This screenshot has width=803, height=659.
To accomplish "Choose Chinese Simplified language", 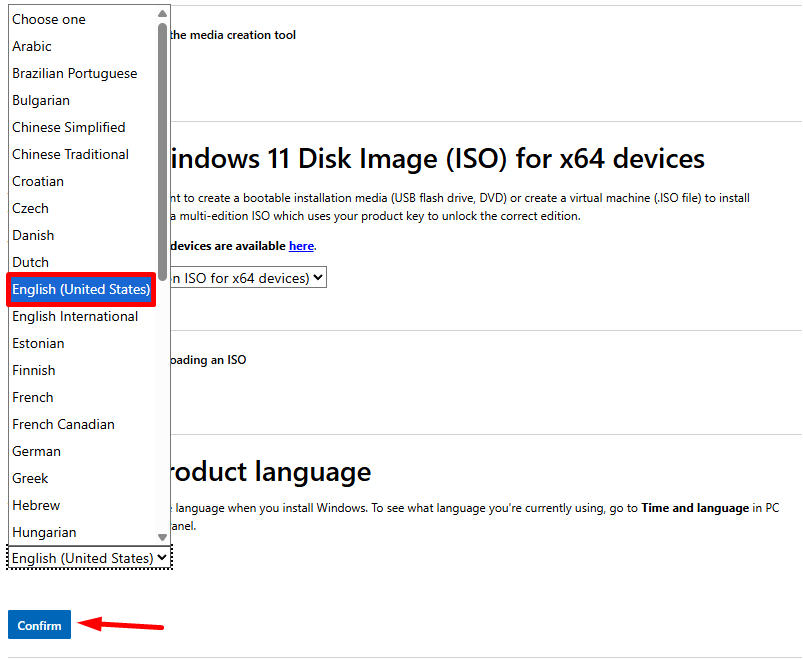I will [82, 127].
